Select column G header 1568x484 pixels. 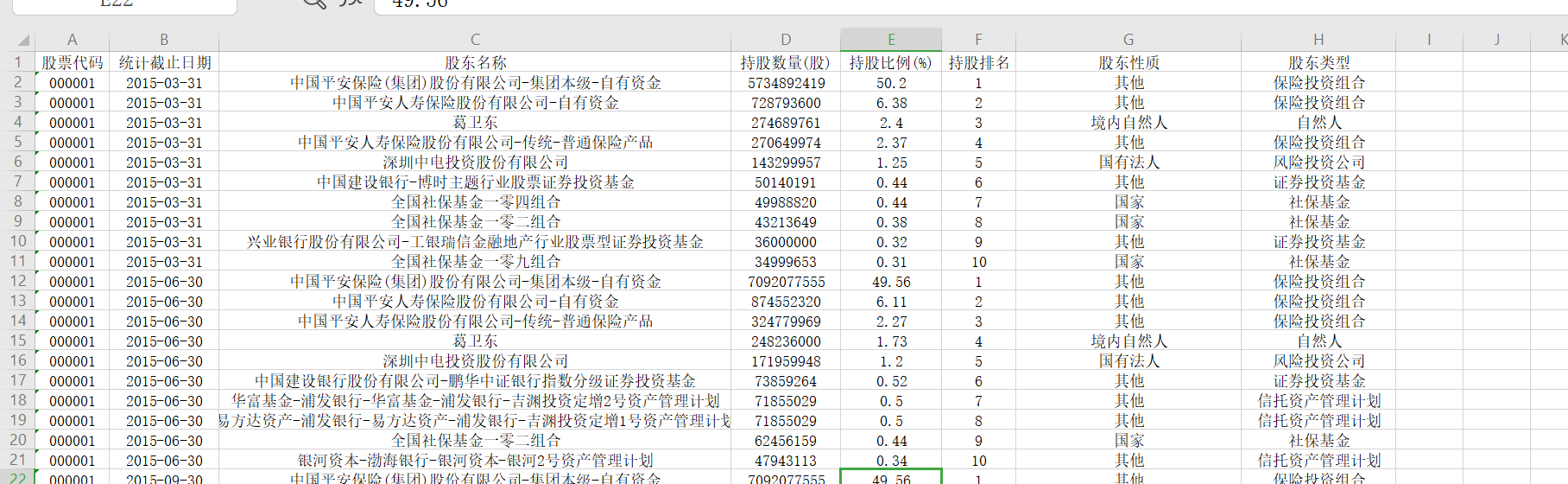tap(1129, 40)
